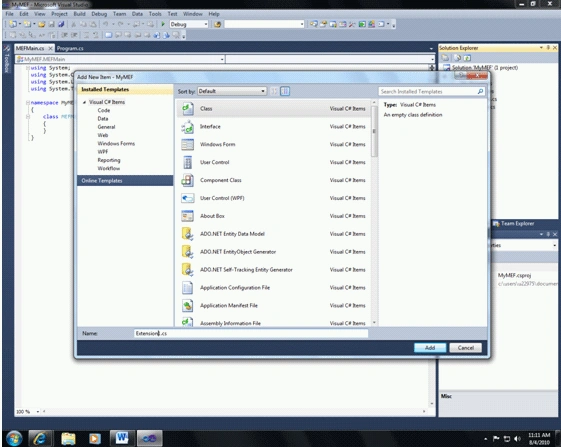Choose ADO.NET Self-Tracking Entity Generator icon
The height and width of the screenshot is (447, 561).
coord(187,269)
